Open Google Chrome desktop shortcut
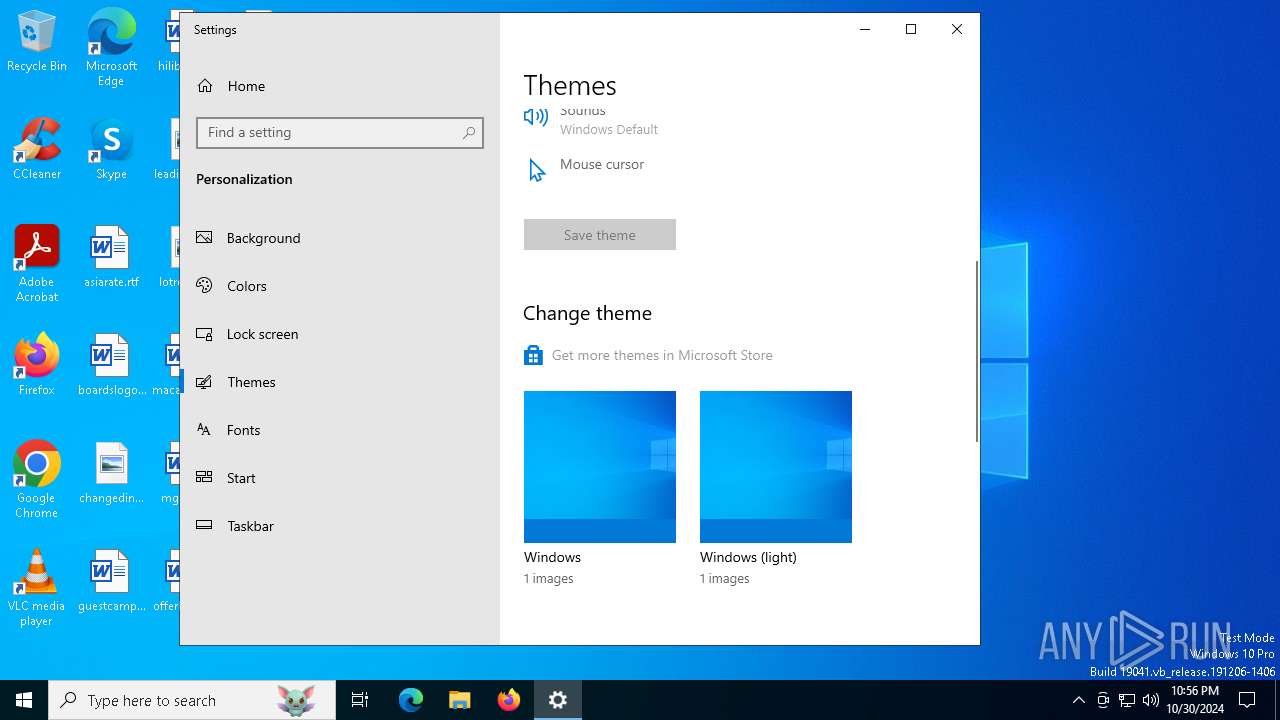1280x720 pixels. 37,480
